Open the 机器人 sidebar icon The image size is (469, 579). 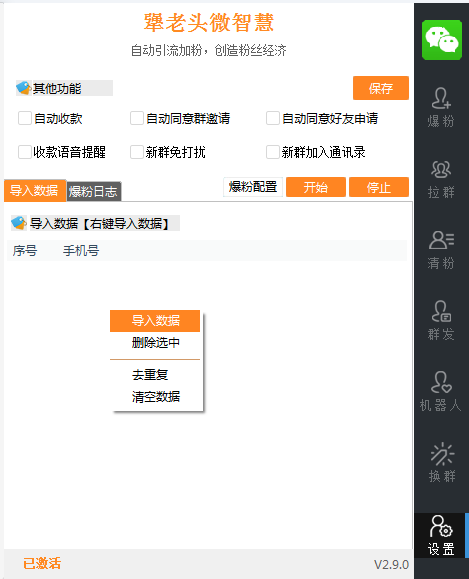tap(441, 391)
